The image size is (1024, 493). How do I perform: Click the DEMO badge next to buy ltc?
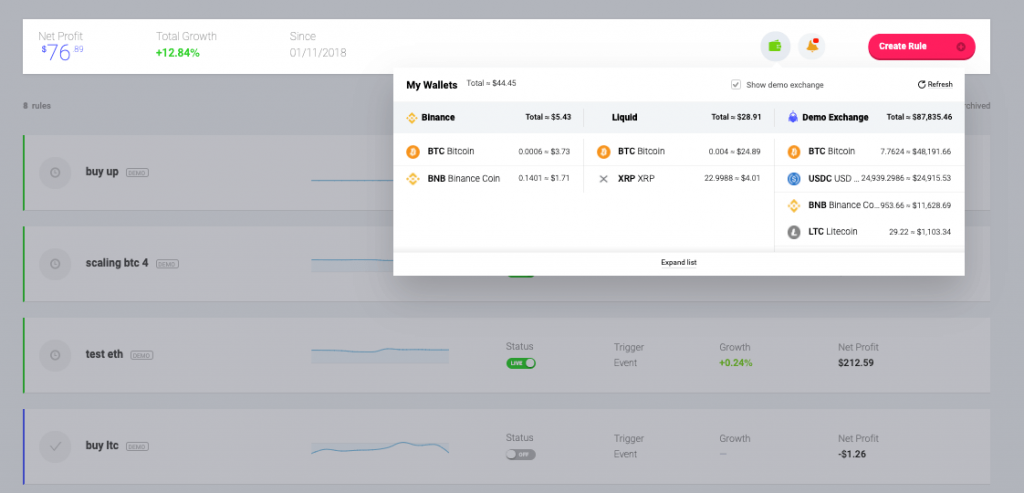click(137, 447)
